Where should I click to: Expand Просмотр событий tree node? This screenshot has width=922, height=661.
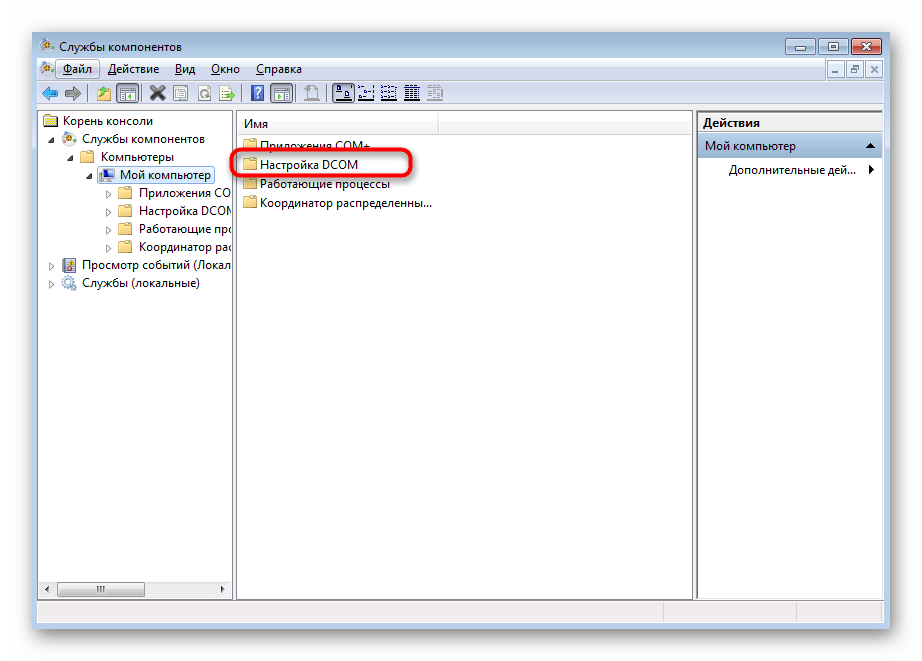[x=52, y=265]
